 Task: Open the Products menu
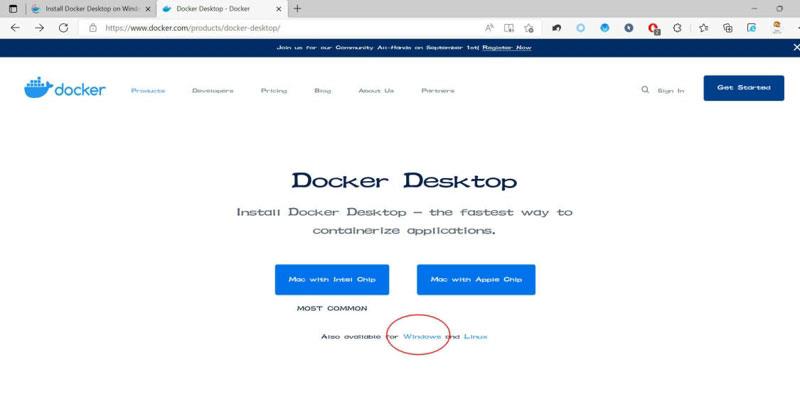click(x=148, y=91)
